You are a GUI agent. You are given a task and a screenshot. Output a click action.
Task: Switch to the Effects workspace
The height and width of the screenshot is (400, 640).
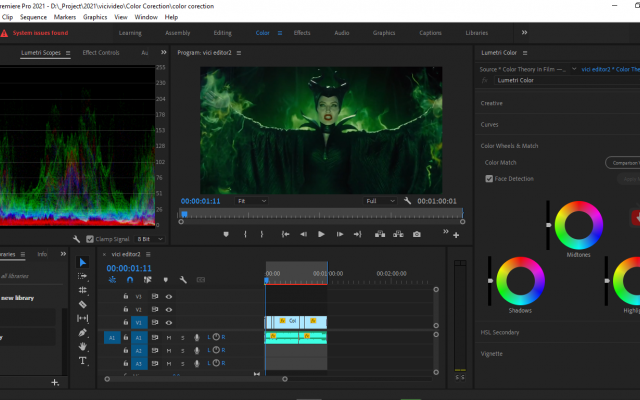[x=302, y=33]
